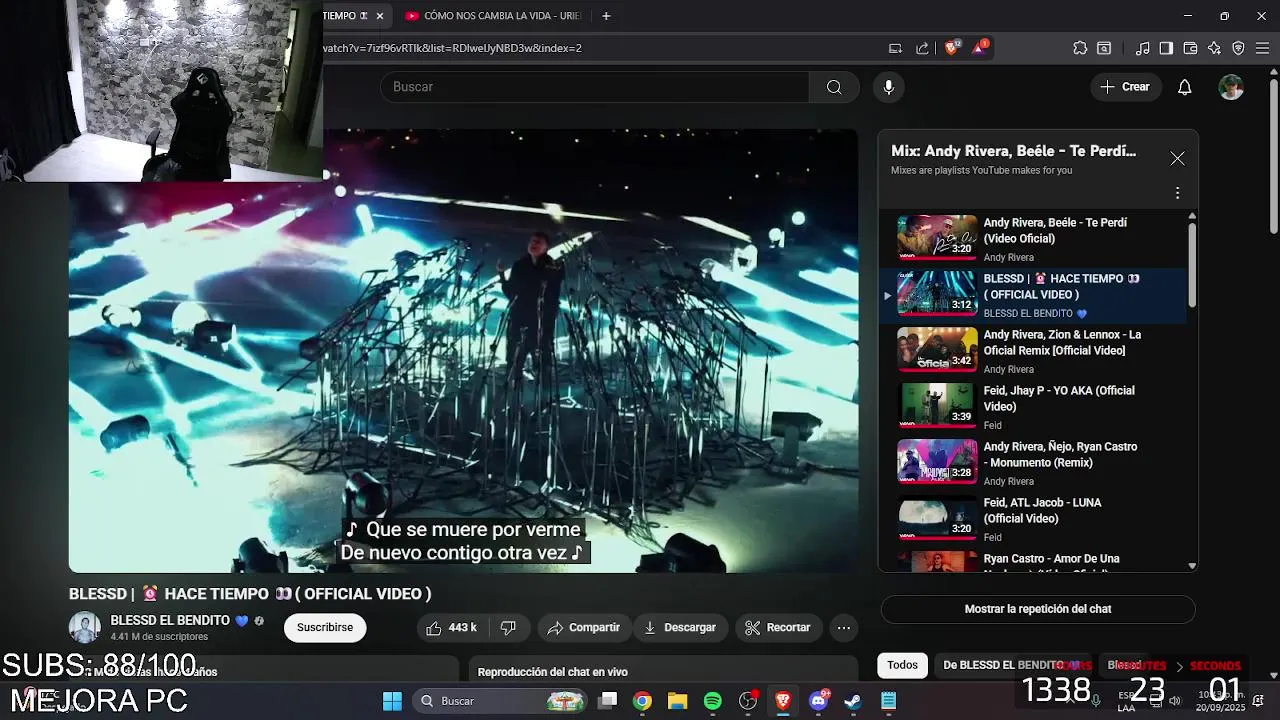Click BLESSD HACE TIEMPO entry in playlist
The image size is (1280, 720).
(x=1036, y=294)
